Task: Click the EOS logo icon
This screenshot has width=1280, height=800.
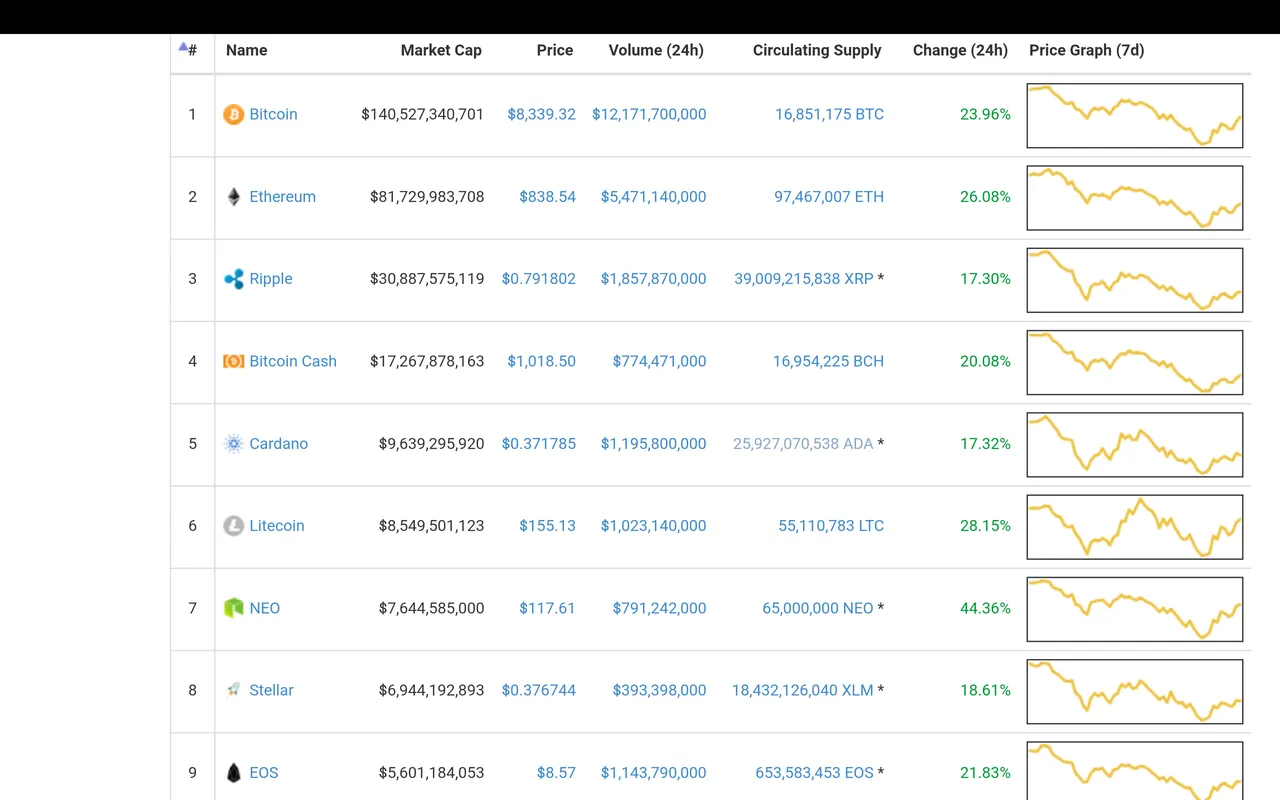Action: [233, 773]
